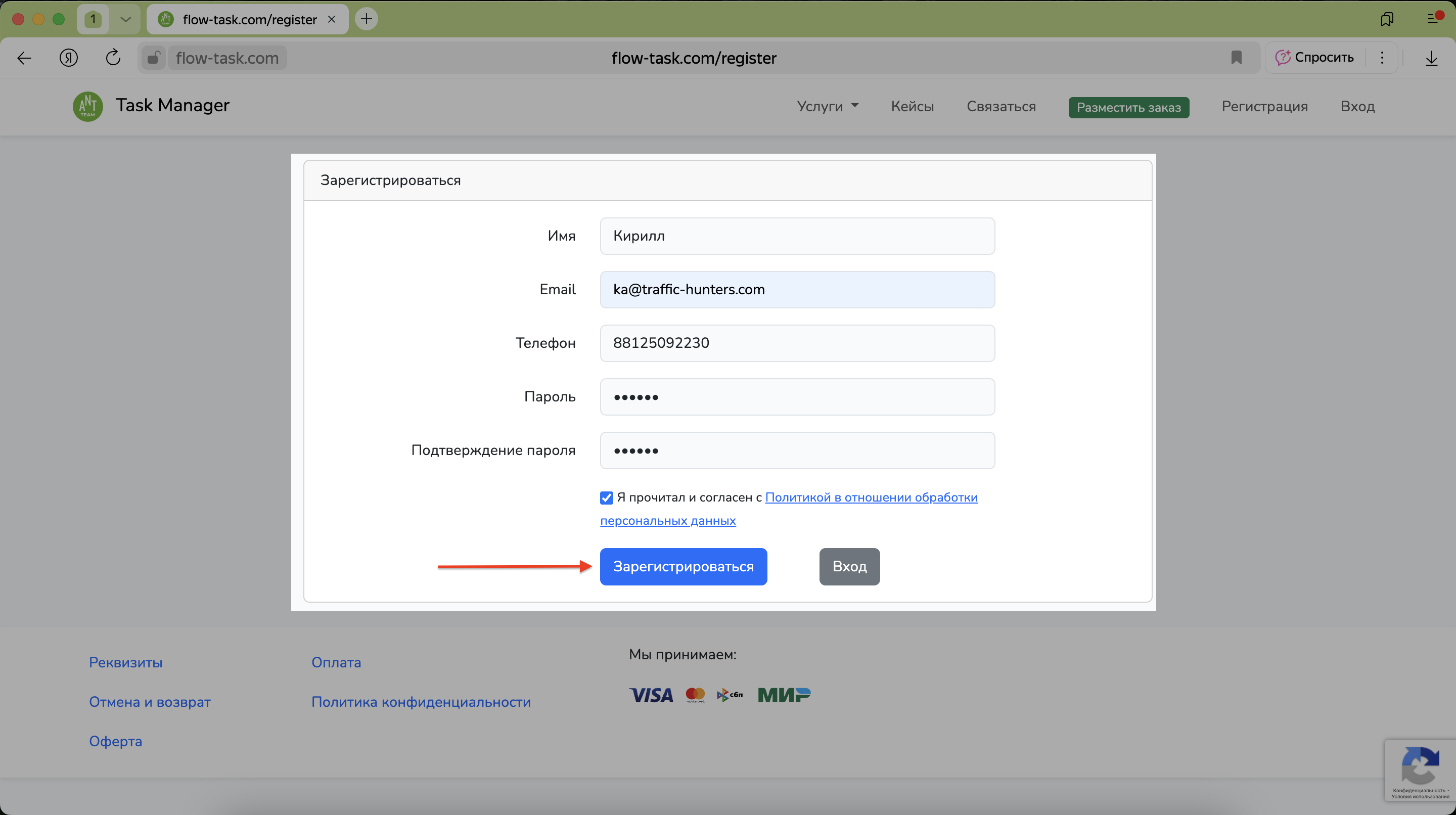Image resolution: width=1456 pixels, height=815 pixels.
Task: Click the browser back arrow
Action: (x=24, y=58)
